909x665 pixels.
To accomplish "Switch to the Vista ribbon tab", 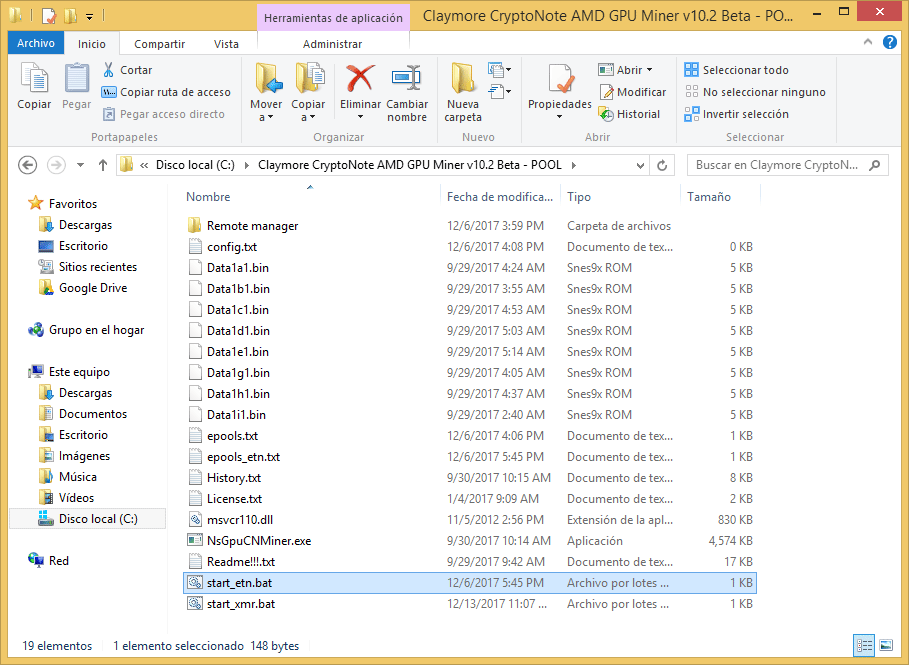I will pos(226,44).
